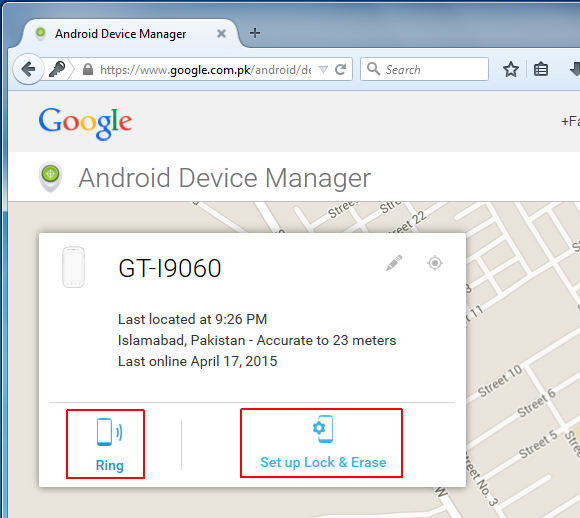
Task: Click 'Last located at 9:26 PM' text
Action: [x=192, y=319]
